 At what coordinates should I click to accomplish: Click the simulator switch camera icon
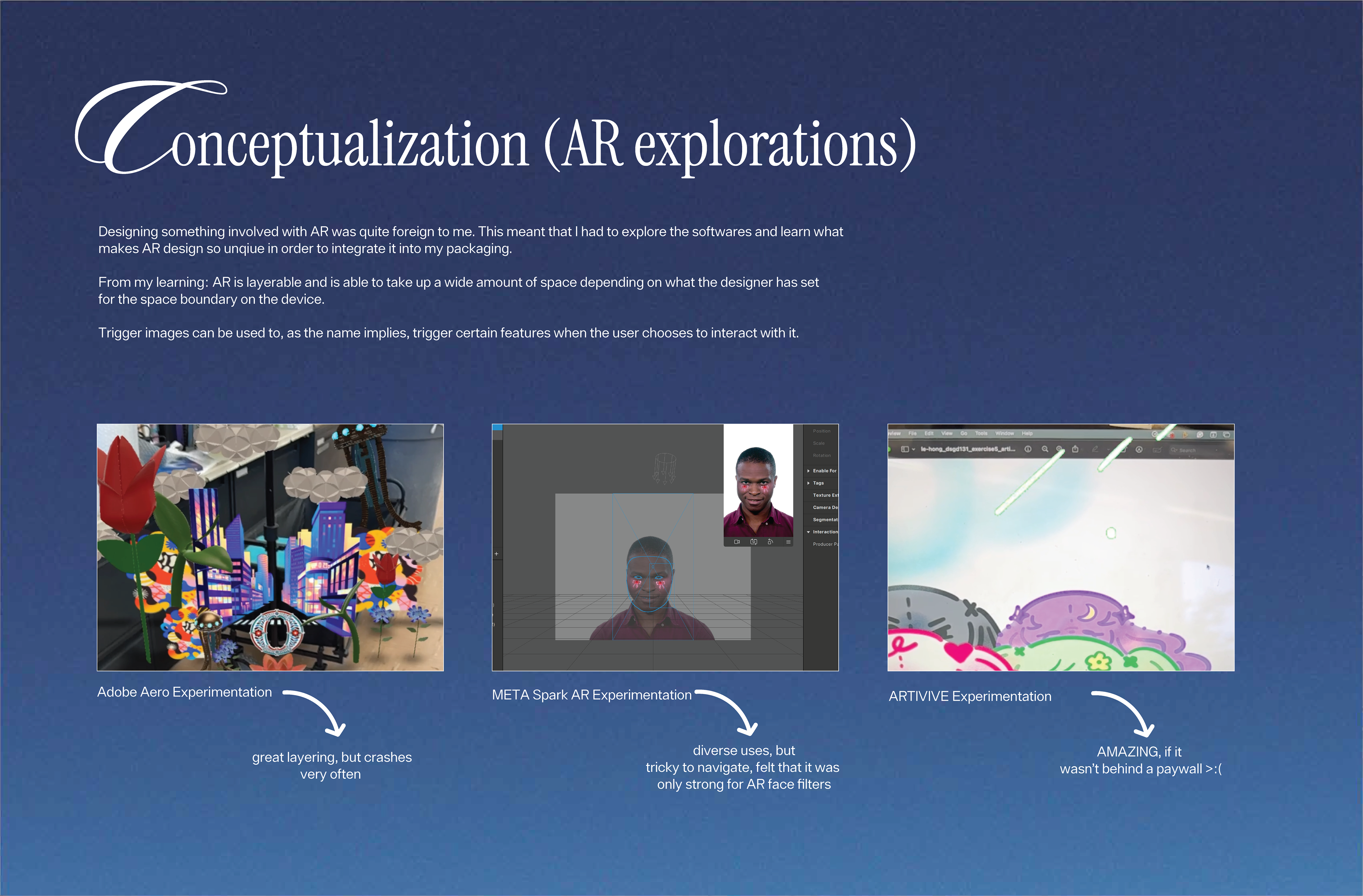coord(754,541)
